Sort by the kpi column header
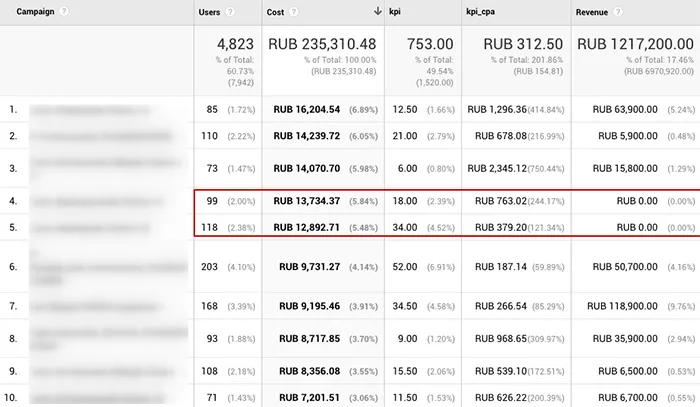700x407 pixels. pyautogui.click(x=395, y=12)
